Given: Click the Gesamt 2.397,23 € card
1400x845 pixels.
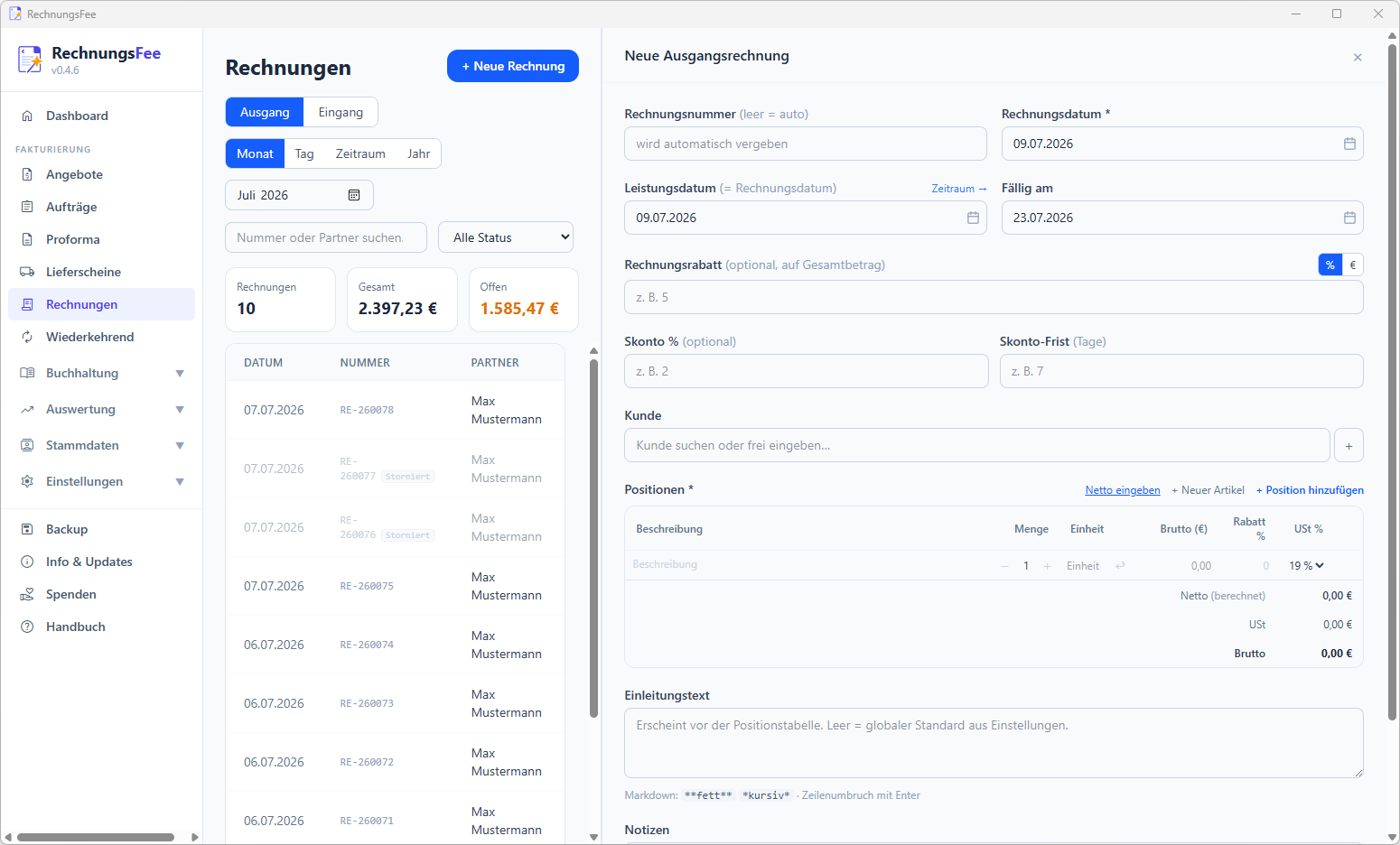Looking at the screenshot, I should [x=402, y=300].
